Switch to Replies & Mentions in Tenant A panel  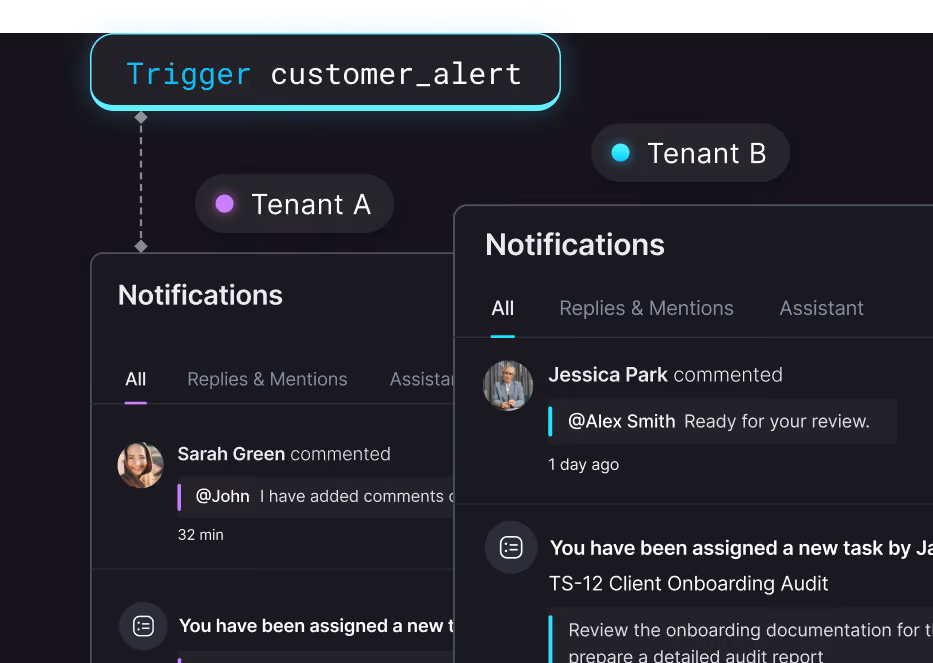pyautogui.click(x=267, y=379)
